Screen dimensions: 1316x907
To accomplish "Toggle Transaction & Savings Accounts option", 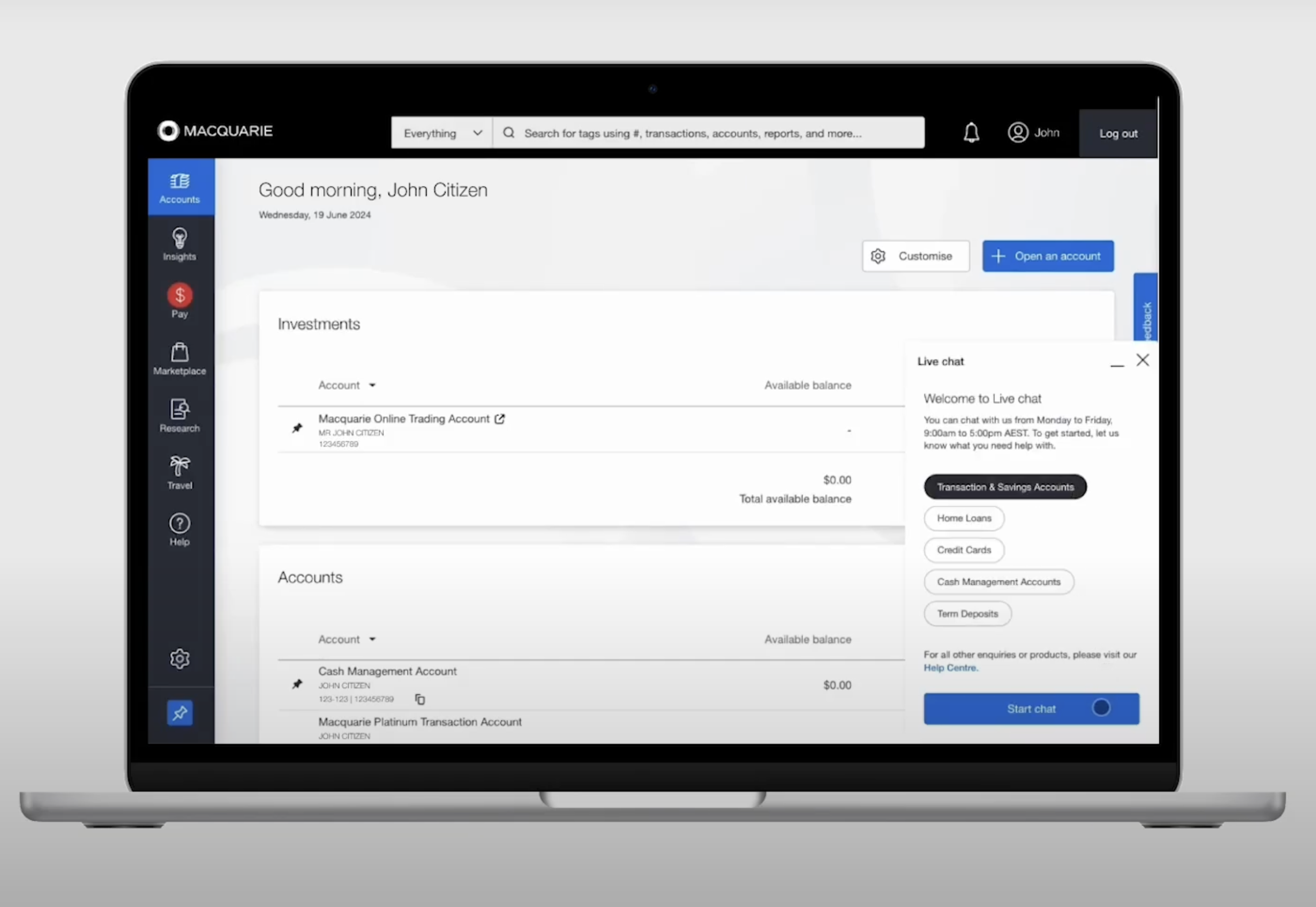I will pos(1004,487).
